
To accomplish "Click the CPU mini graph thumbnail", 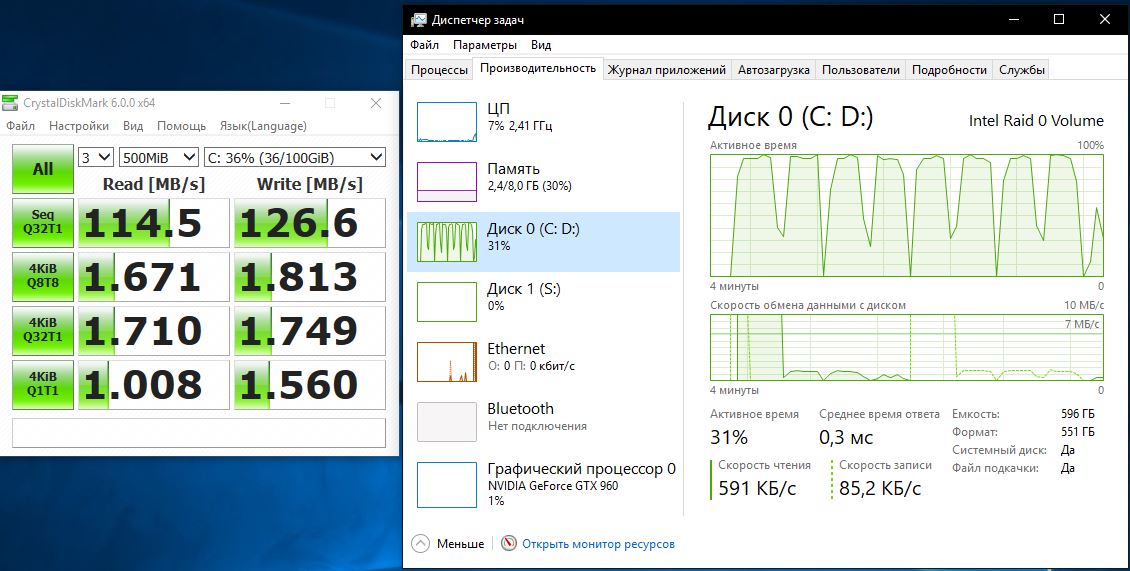I will [x=446, y=122].
